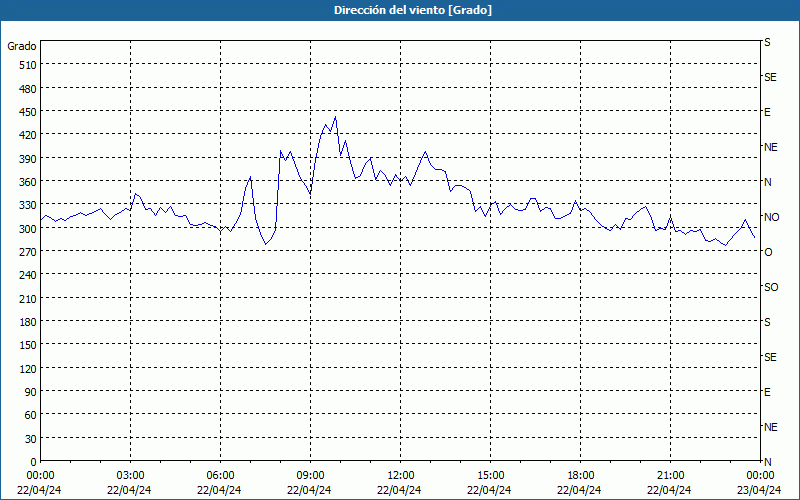The width and height of the screenshot is (800, 500).
Task: Click the "300" degree axis label
Action: [29, 229]
